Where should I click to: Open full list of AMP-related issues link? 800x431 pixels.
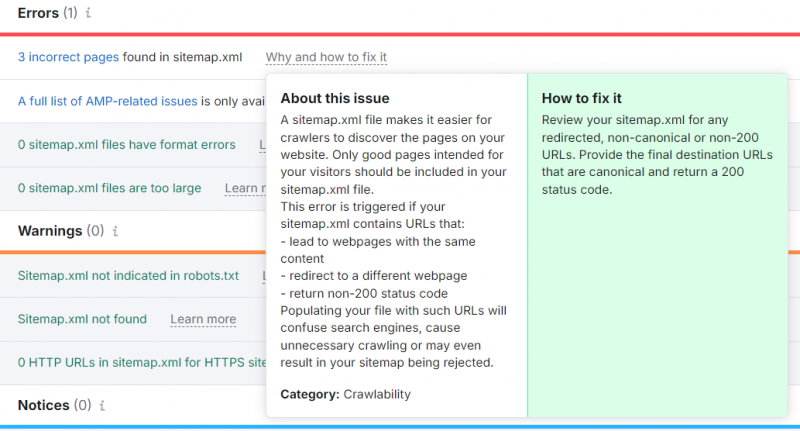pos(108,101)
